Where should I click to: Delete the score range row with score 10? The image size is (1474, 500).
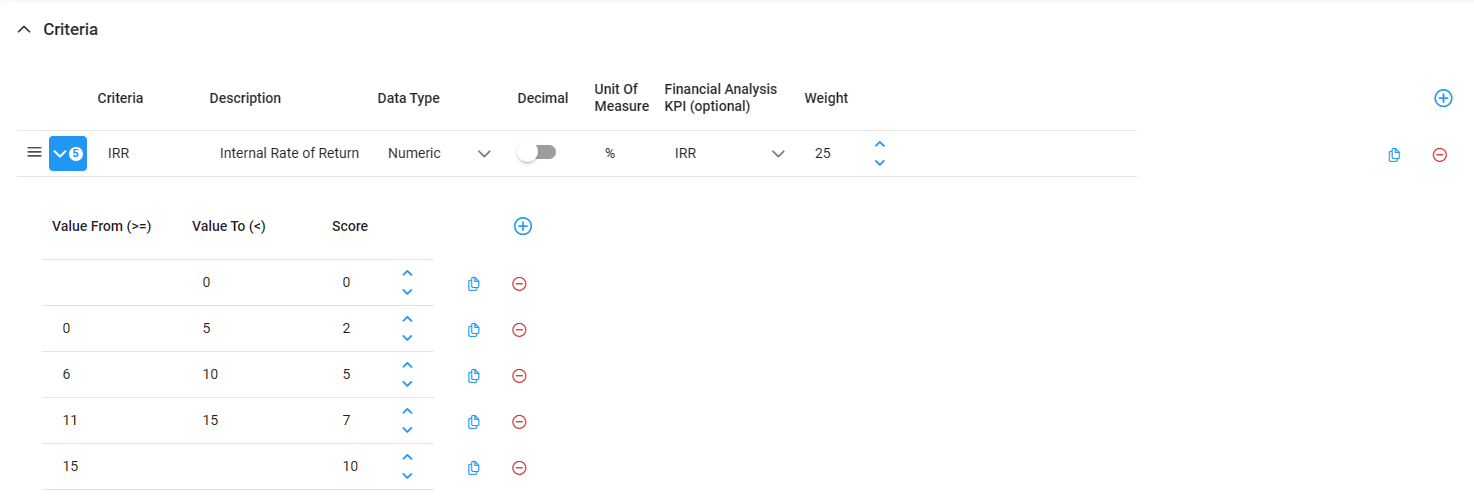tap(519, 468)
